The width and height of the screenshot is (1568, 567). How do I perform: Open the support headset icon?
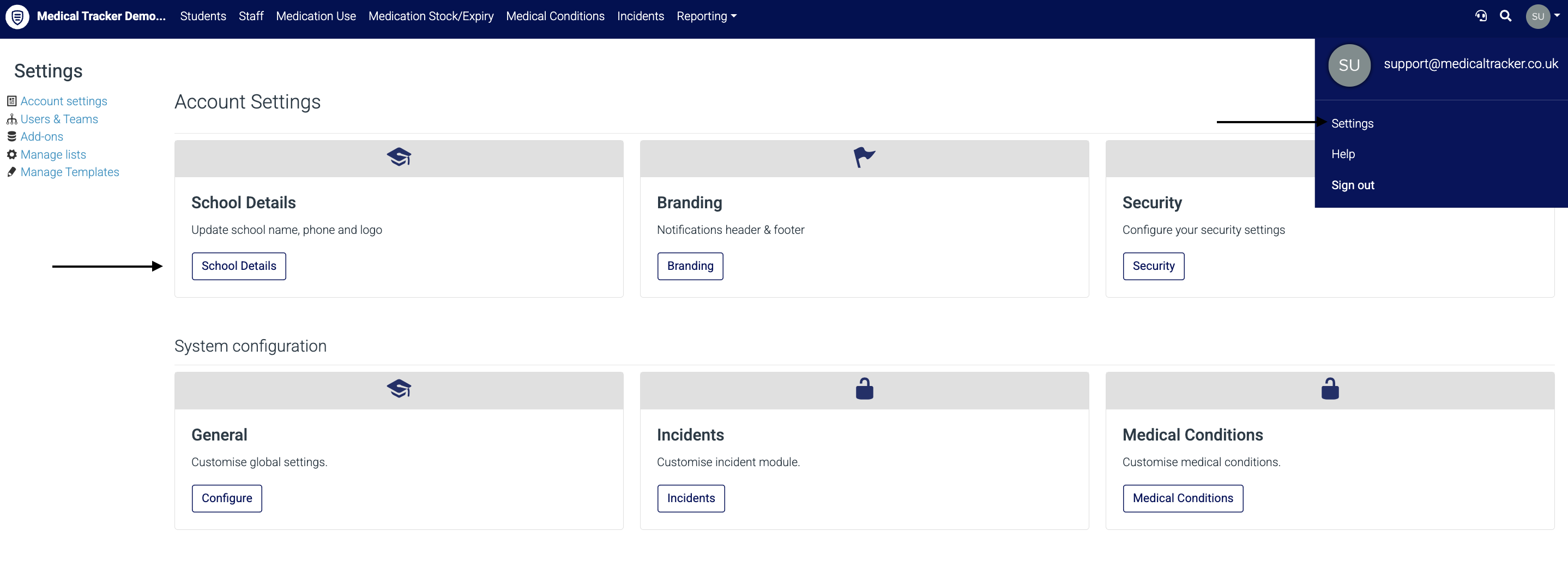click(1481, 16)
